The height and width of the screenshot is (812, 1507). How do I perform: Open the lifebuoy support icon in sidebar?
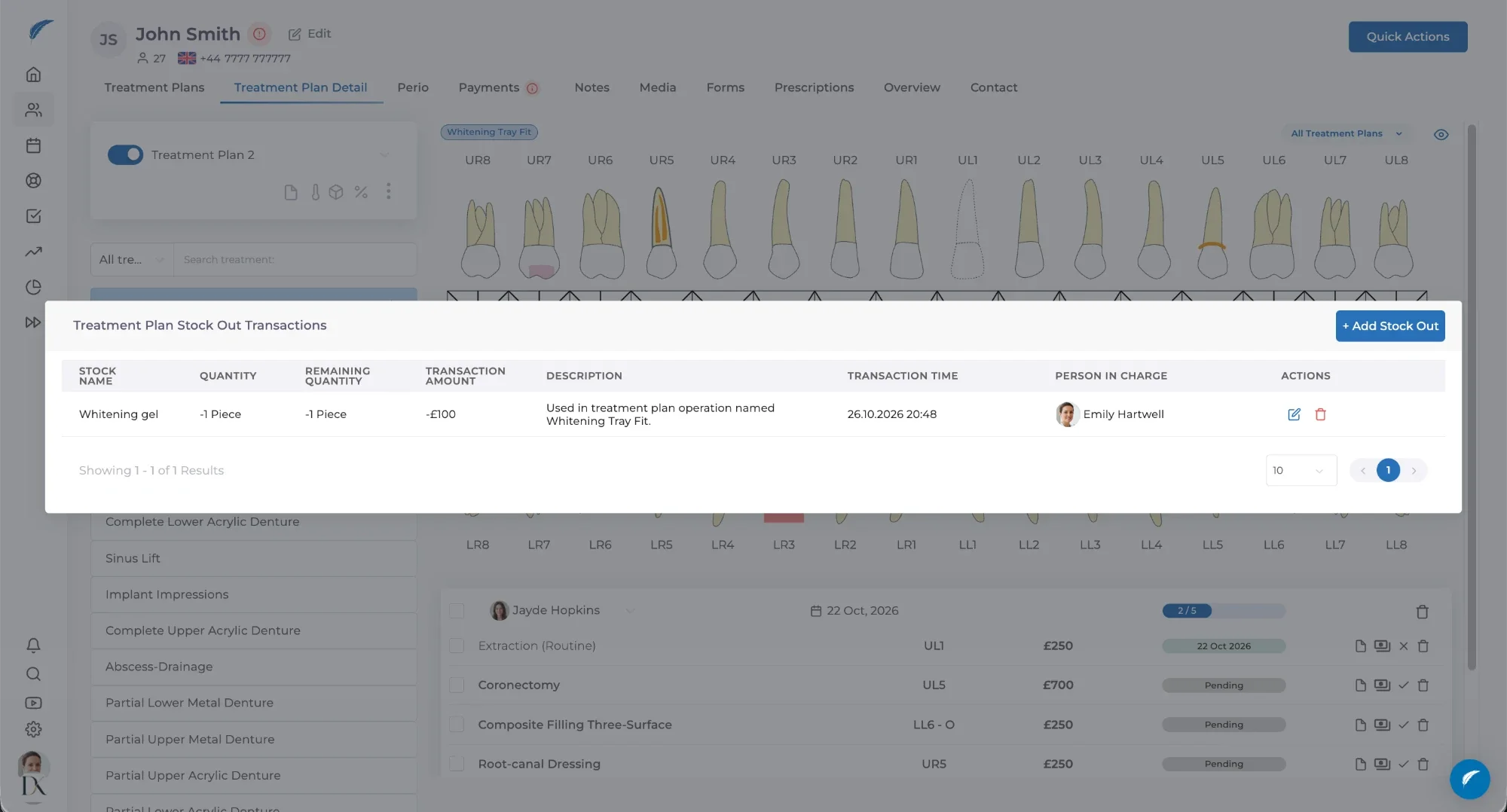(33, 181)
